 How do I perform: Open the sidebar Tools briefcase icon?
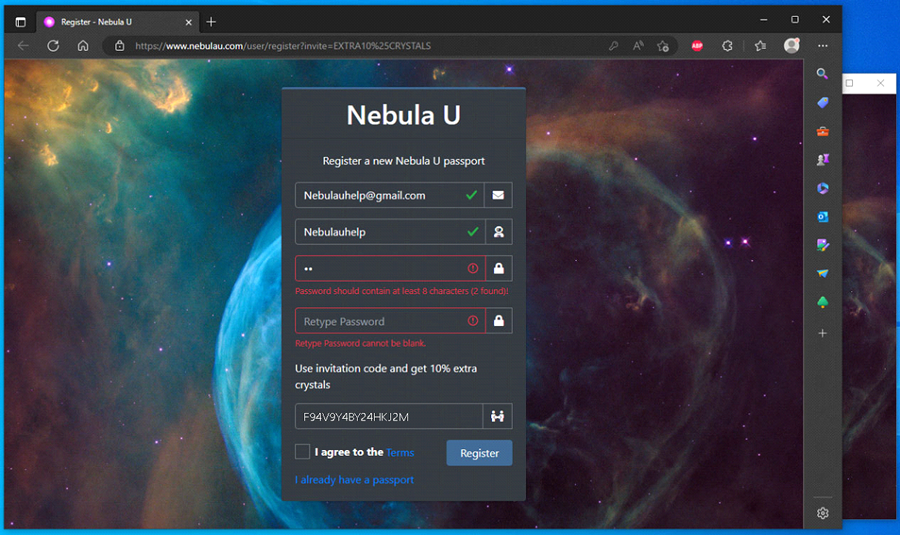tap(823, 131)
